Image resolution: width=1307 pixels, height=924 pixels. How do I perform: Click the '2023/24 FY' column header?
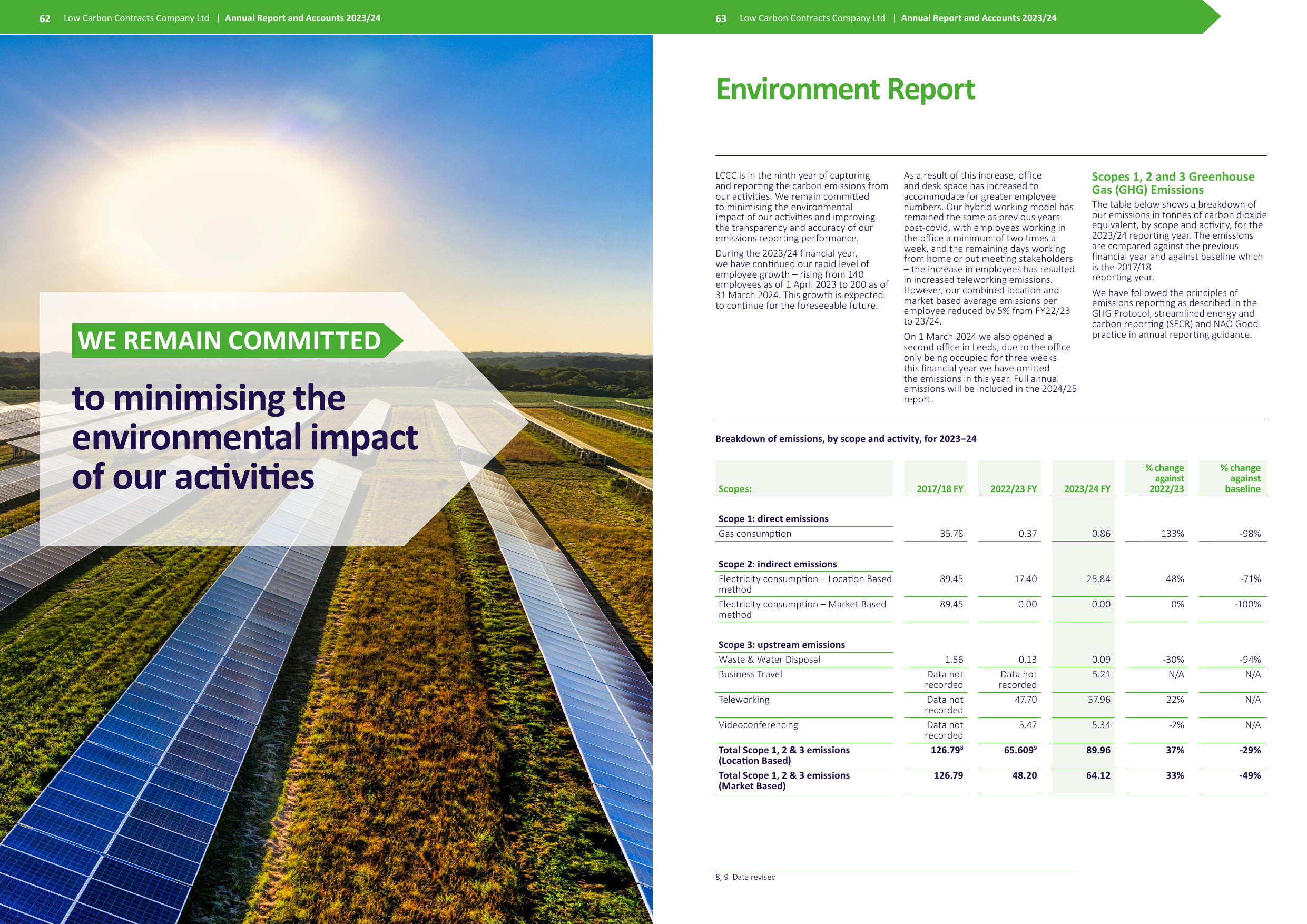click(x=1087, y=489)
